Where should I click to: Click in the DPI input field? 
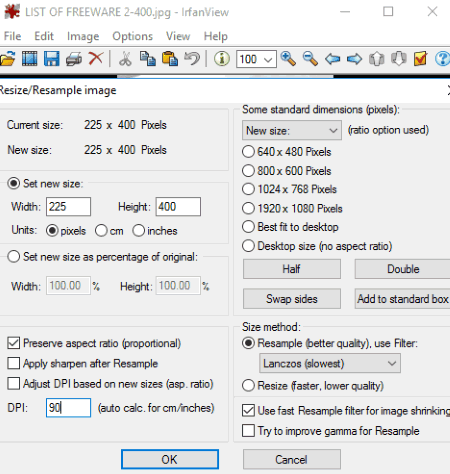tap(68, 407)
